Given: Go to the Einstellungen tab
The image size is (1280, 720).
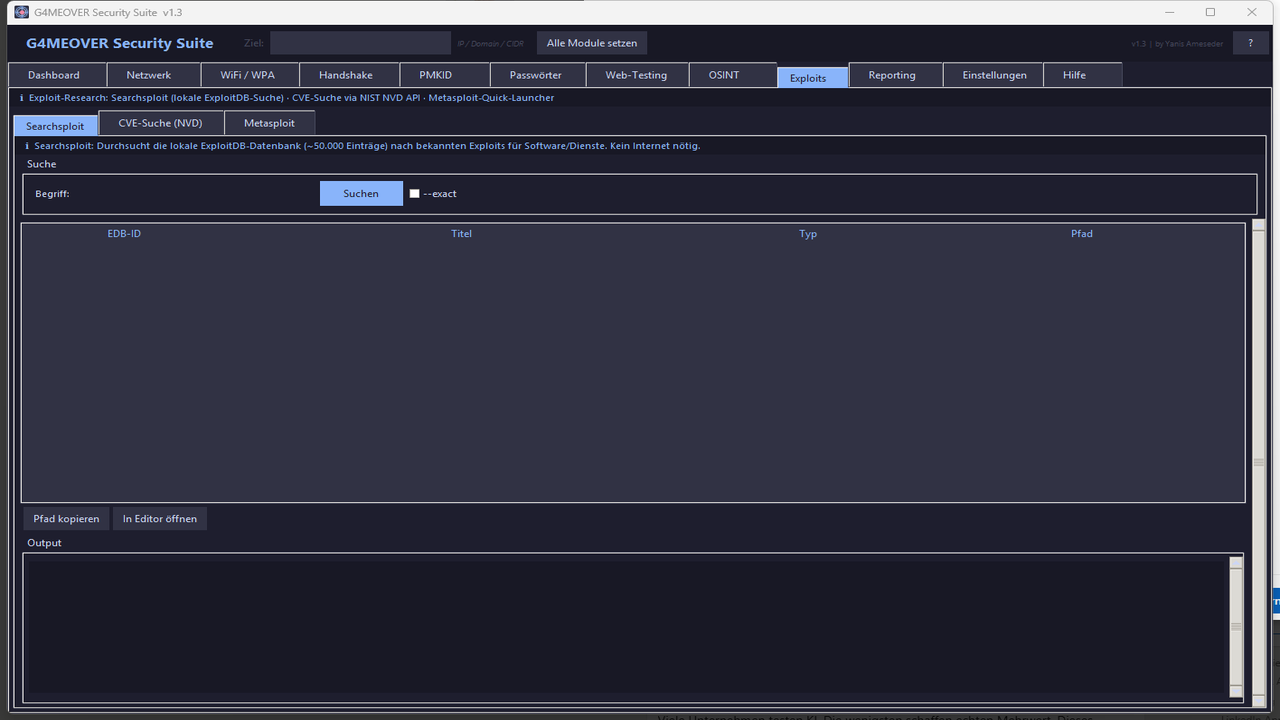Looking at the screenshot, I should pyautogui.click(x=995, y=75).
